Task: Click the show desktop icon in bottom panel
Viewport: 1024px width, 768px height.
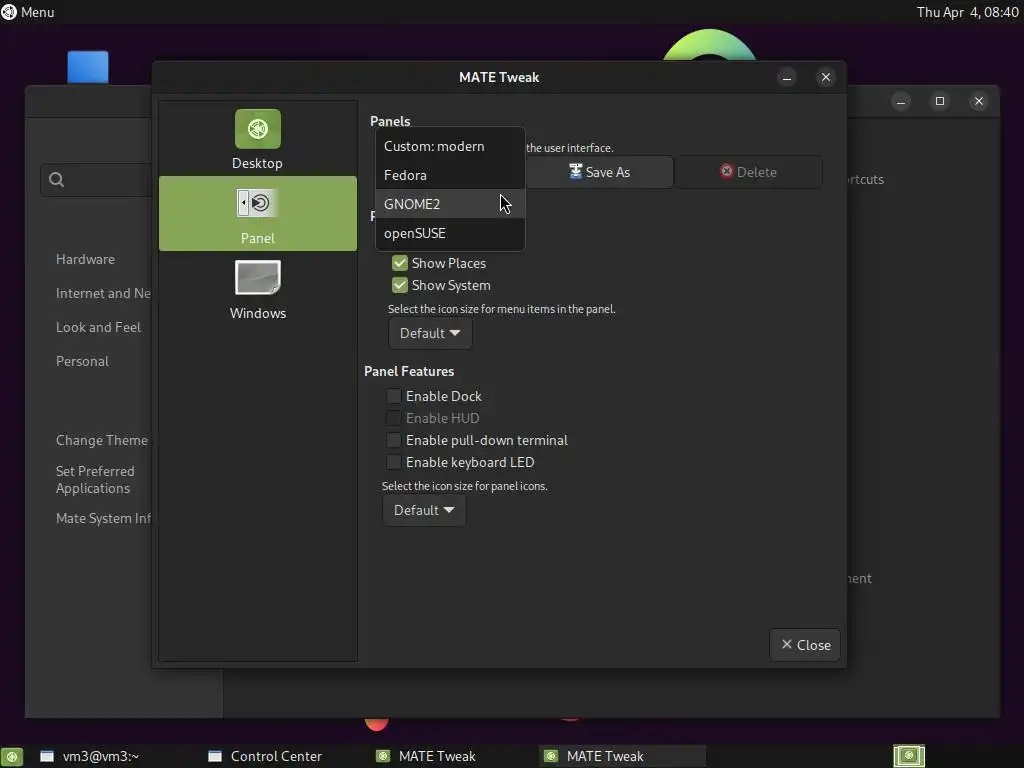Action: pos(12,756)
